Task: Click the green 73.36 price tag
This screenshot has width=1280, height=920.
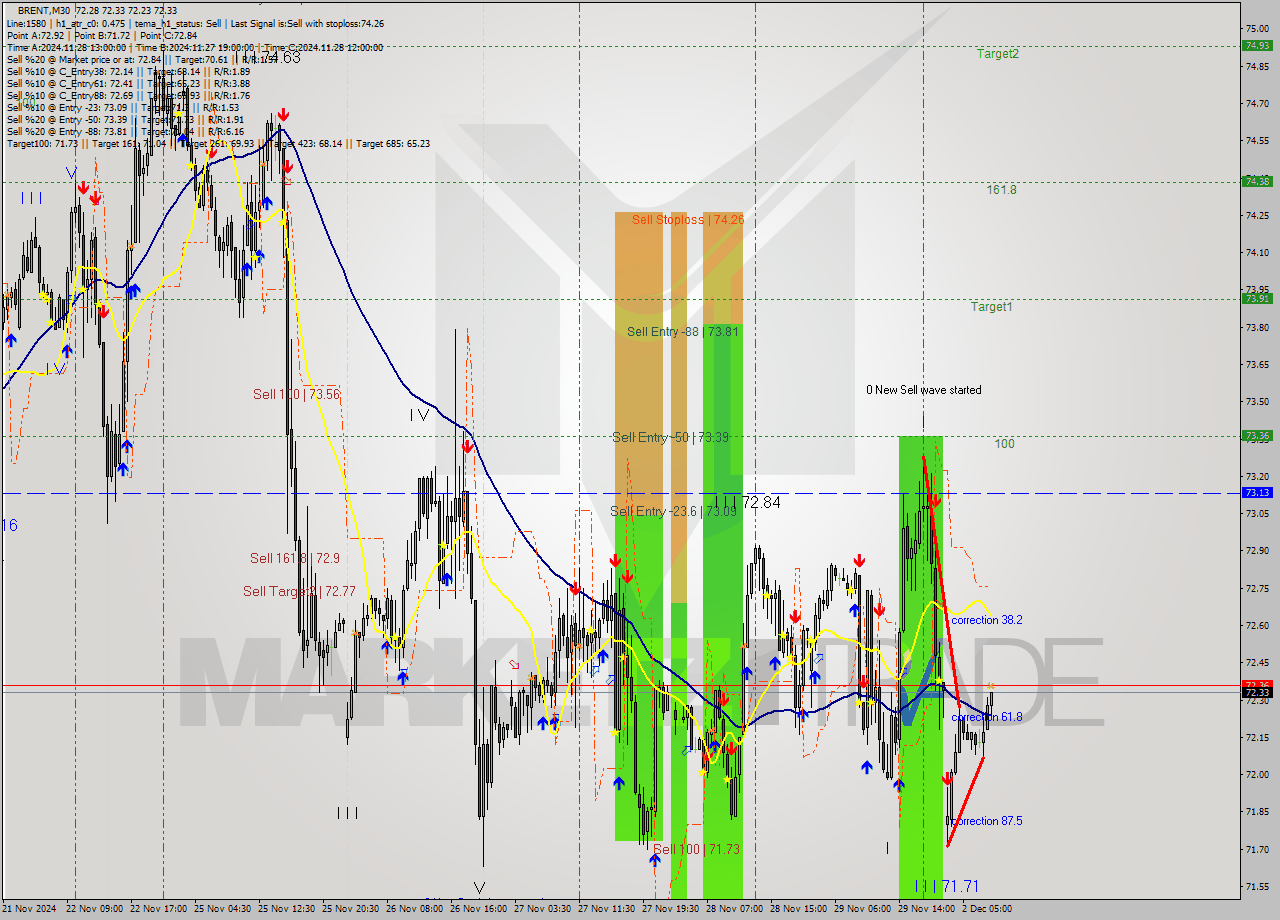Action: (x=1256, y=435)
